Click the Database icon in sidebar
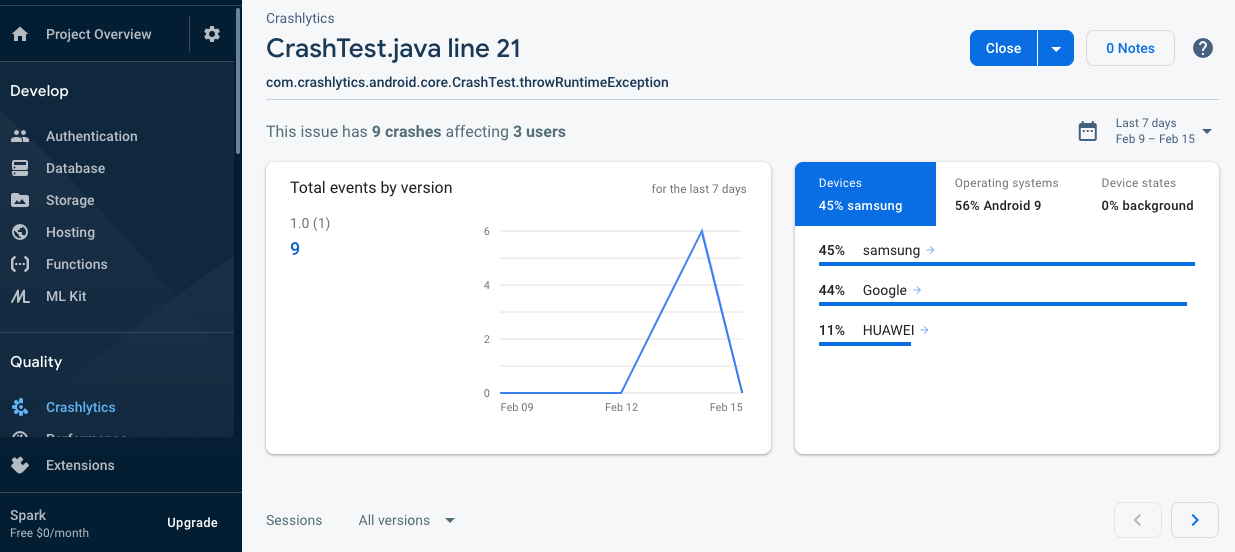The width and height of the screenshot is (1235, 552). (x=20, y=168)
